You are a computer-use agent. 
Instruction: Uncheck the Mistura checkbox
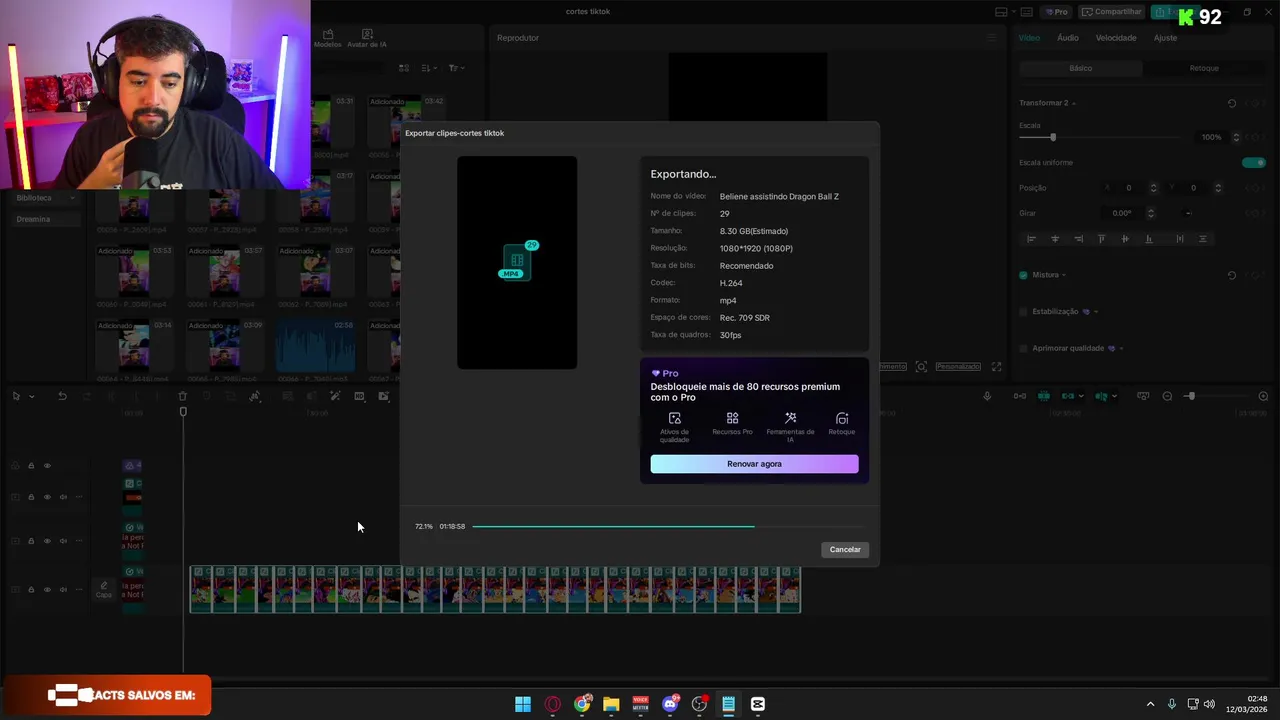click(x=1023, y=275)
